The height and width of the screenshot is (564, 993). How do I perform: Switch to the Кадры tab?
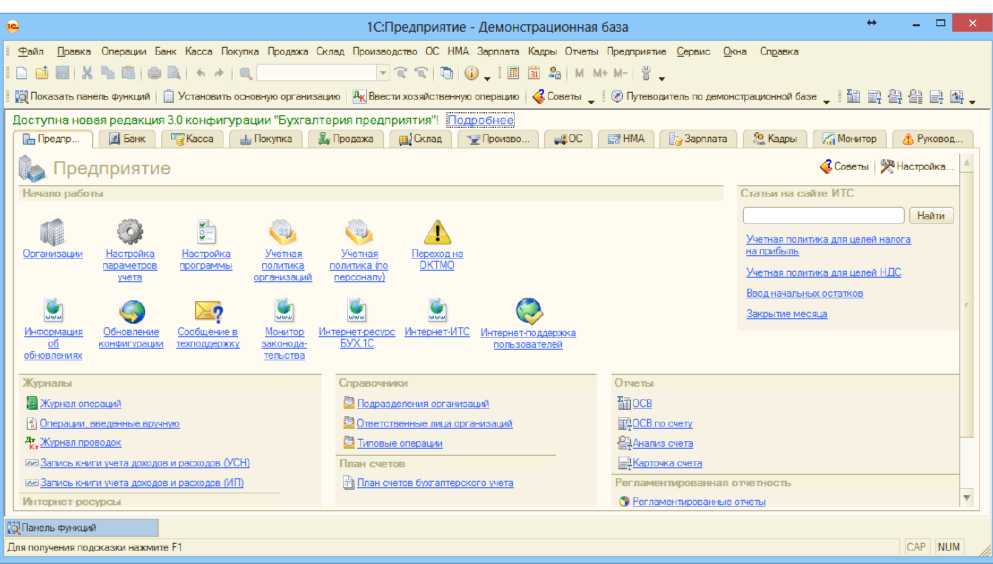(775, 139)
